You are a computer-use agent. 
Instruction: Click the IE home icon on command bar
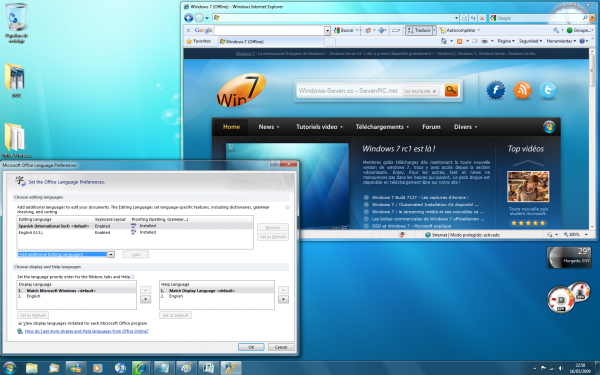click(444, 41)
